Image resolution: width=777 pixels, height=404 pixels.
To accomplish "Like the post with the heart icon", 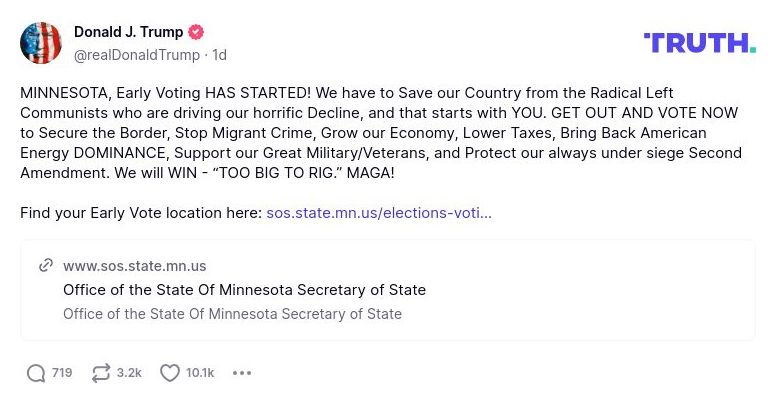I will pyautogui.click(x=170, y=373).
